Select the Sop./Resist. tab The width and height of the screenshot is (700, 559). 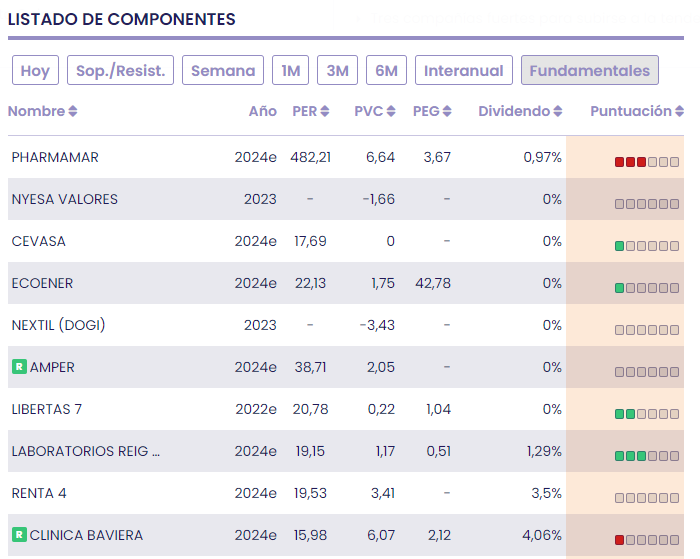[x=121, y=71]
